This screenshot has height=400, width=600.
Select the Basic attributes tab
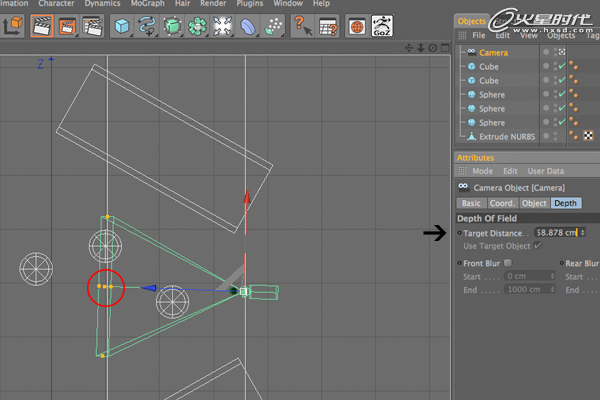[x=471, y=203]
